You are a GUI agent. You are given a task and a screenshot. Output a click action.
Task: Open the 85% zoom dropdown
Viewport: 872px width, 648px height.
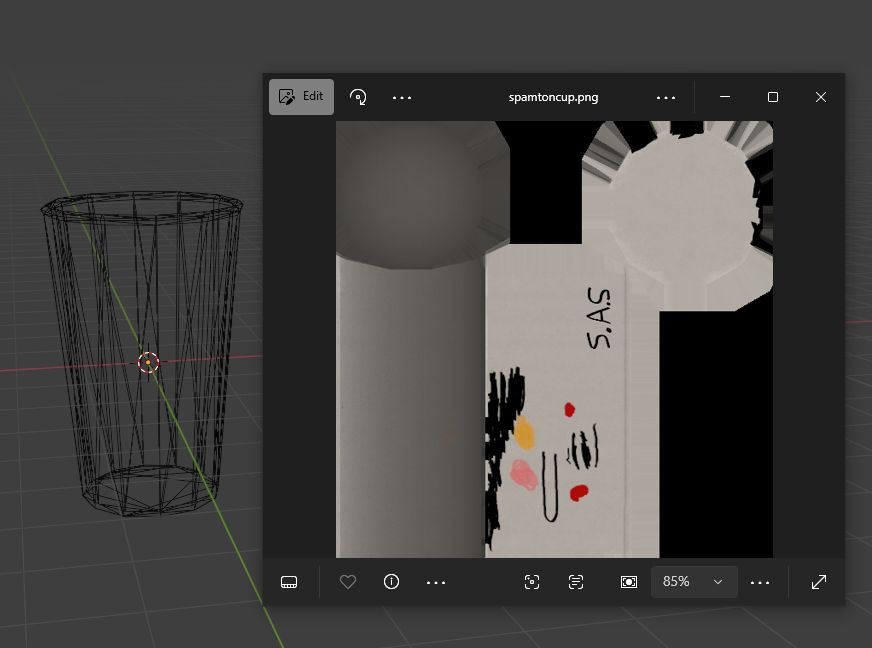pos(694,582)
